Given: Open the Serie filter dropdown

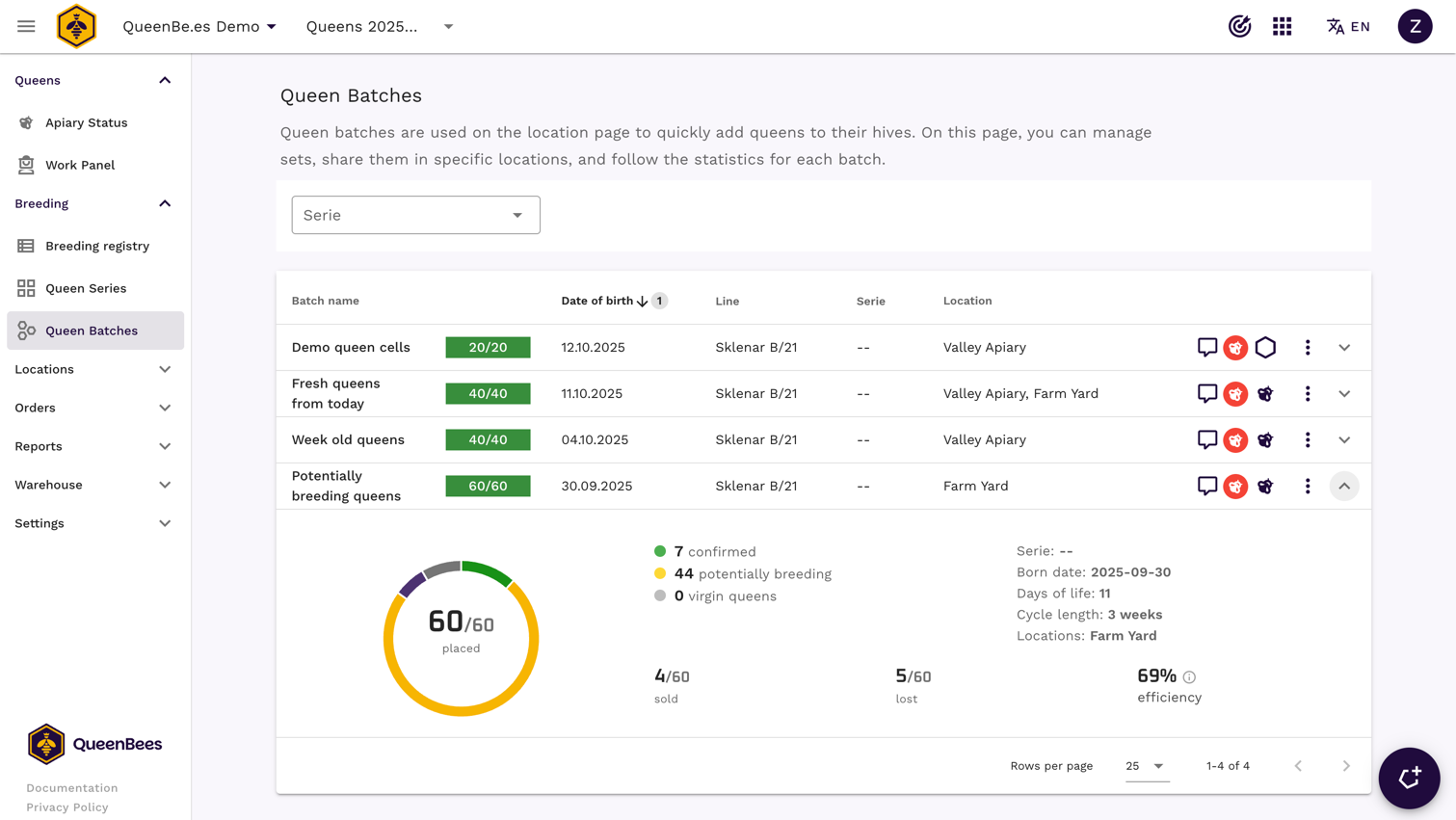Looking at the screenshot, I should click(415, 215).
